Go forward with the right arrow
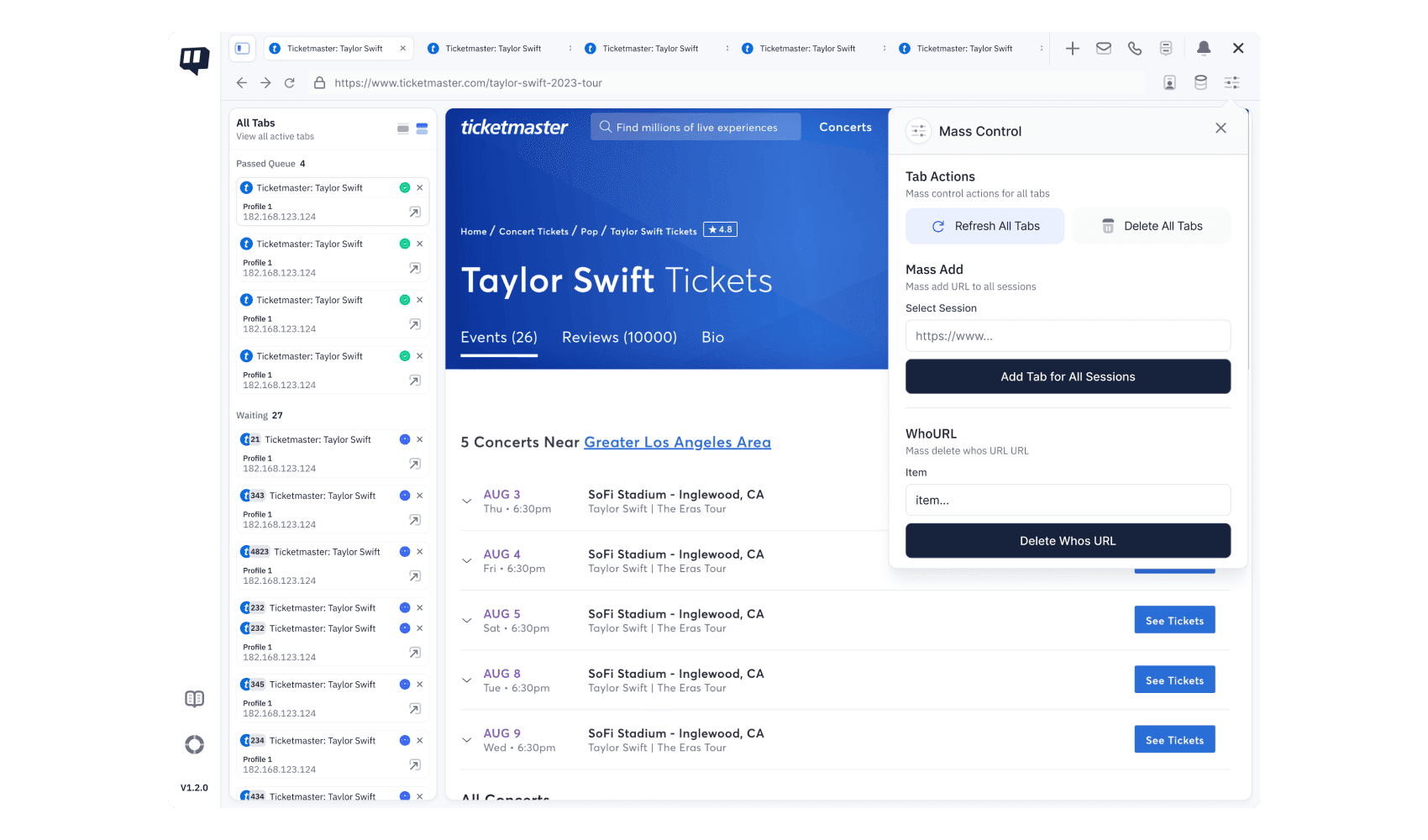This screenshot has height=840, width=1428. tap(265, 83)
